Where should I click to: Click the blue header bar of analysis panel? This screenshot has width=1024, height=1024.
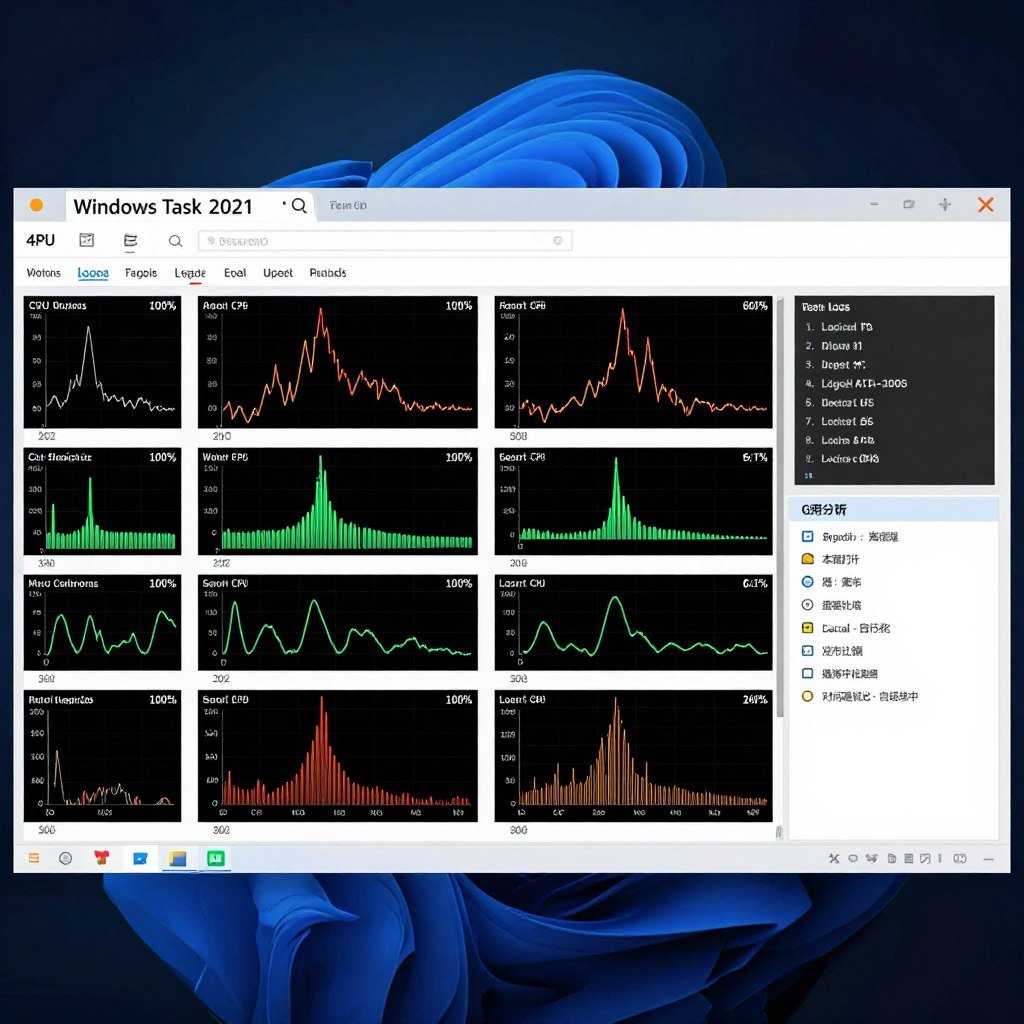[x=894, y=509]
